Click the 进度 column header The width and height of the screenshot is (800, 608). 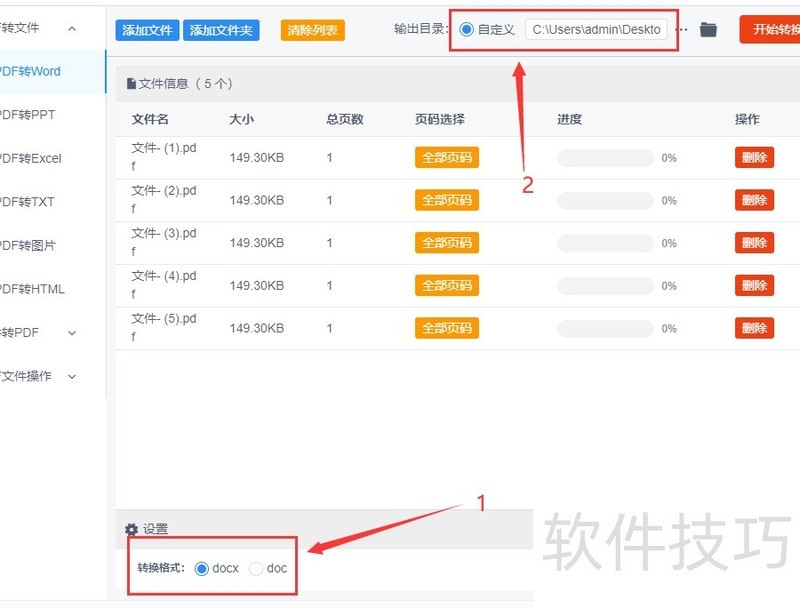(x=569, y=119)
